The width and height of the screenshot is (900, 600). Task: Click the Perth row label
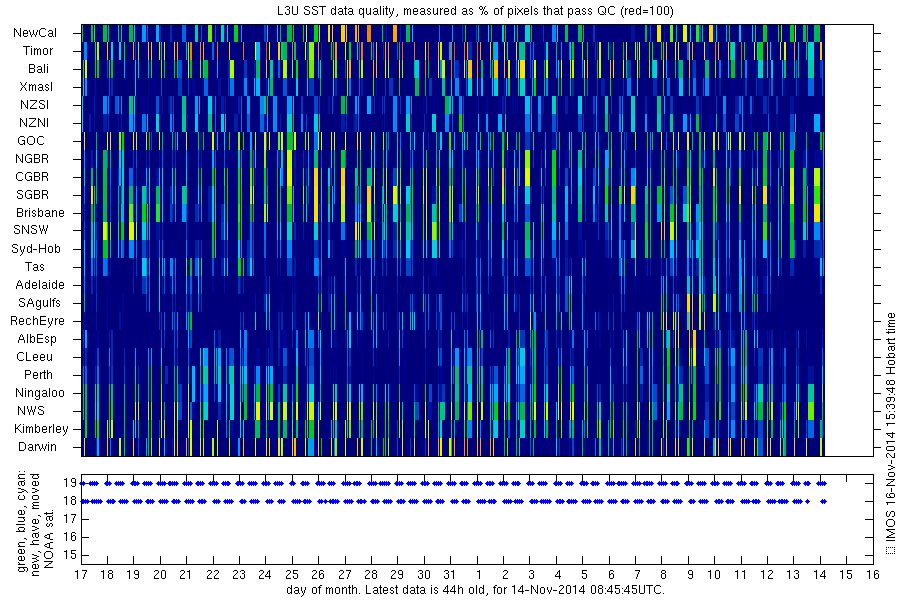tap(38, 374)
